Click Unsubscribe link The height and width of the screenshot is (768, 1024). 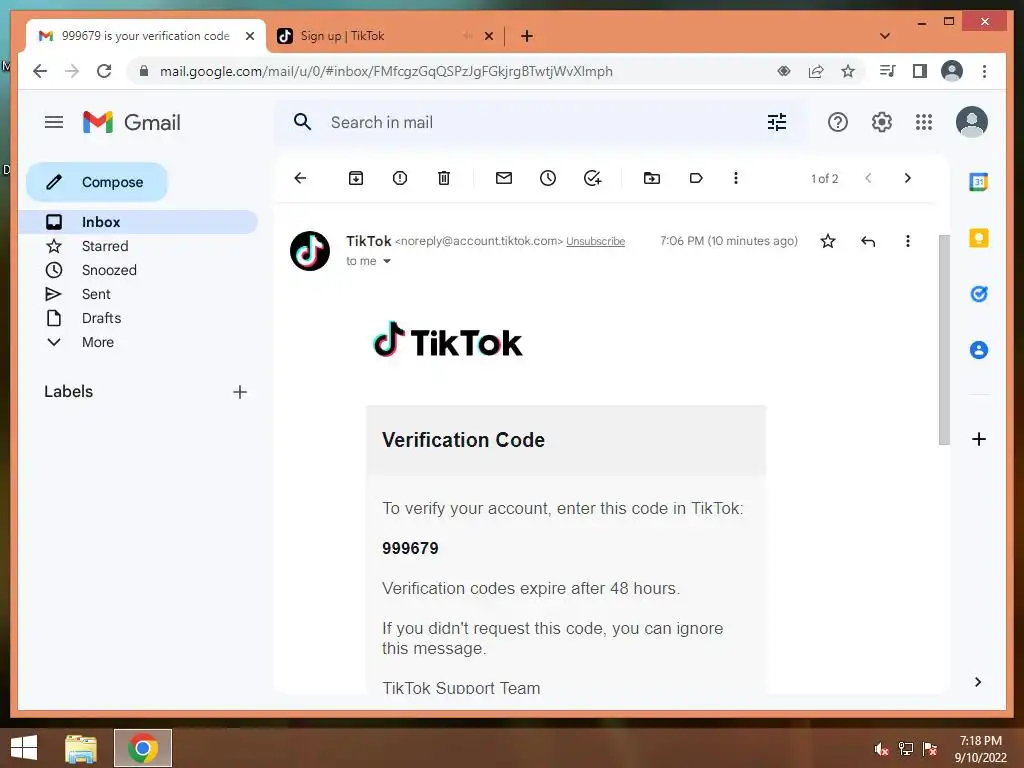tap(596, 242)
